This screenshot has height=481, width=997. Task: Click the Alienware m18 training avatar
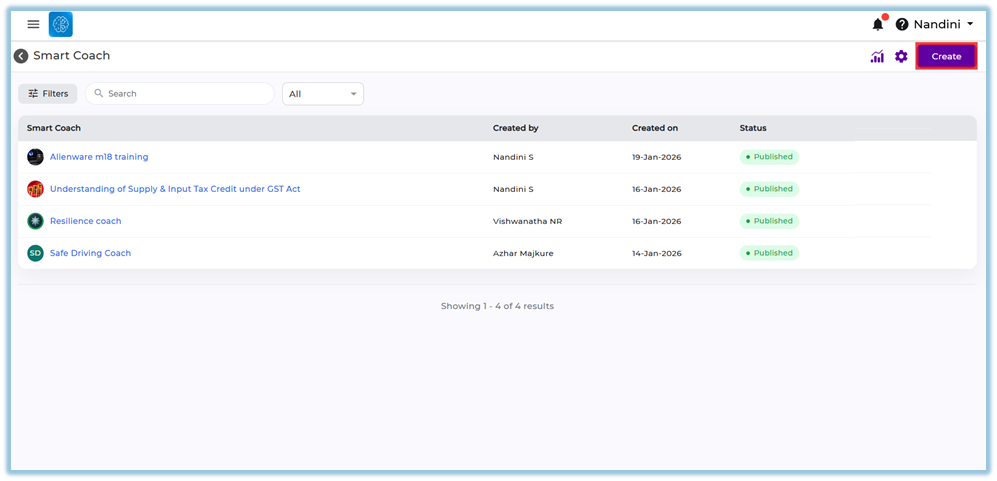point(35,157)
